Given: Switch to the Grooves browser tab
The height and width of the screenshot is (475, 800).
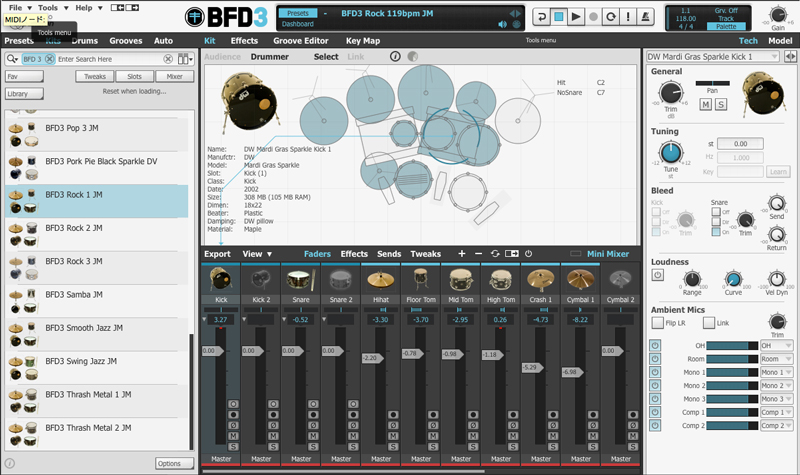Looking at the screenshot, I should (x=126, y=41).
